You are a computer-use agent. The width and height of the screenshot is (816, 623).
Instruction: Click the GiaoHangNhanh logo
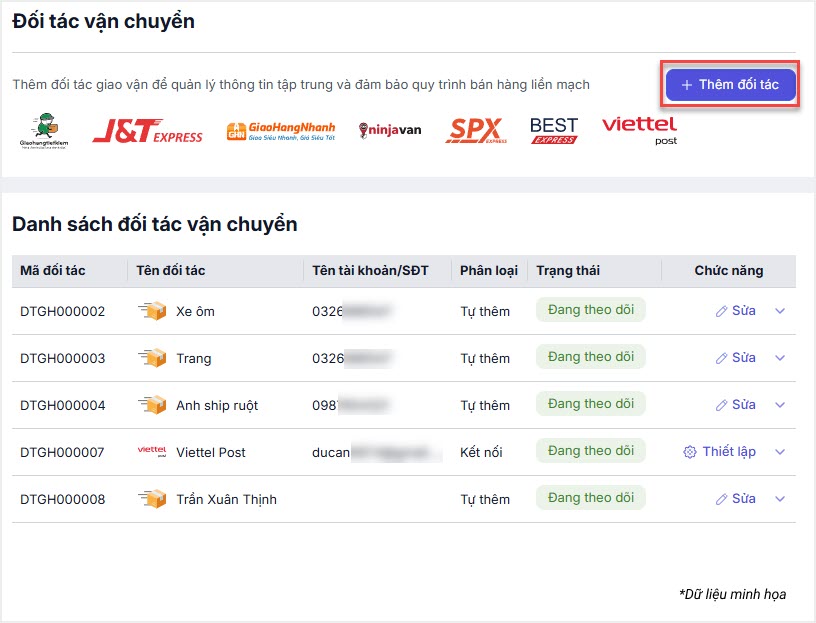pos(281,131)
